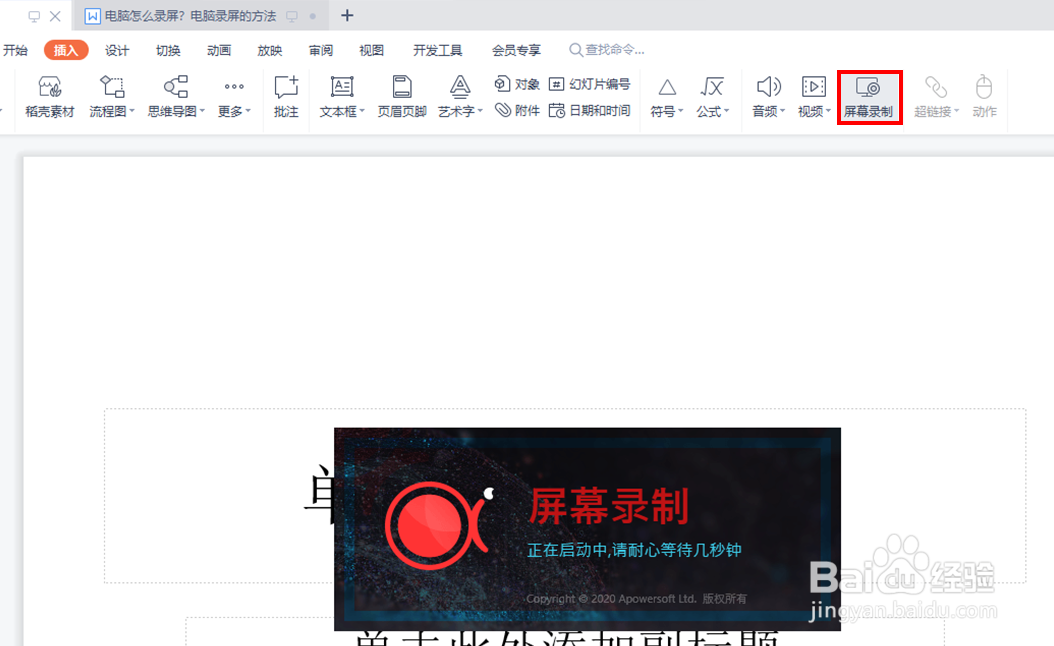Switch to the 开始 ribbon tab

click(x=15, y=50)
